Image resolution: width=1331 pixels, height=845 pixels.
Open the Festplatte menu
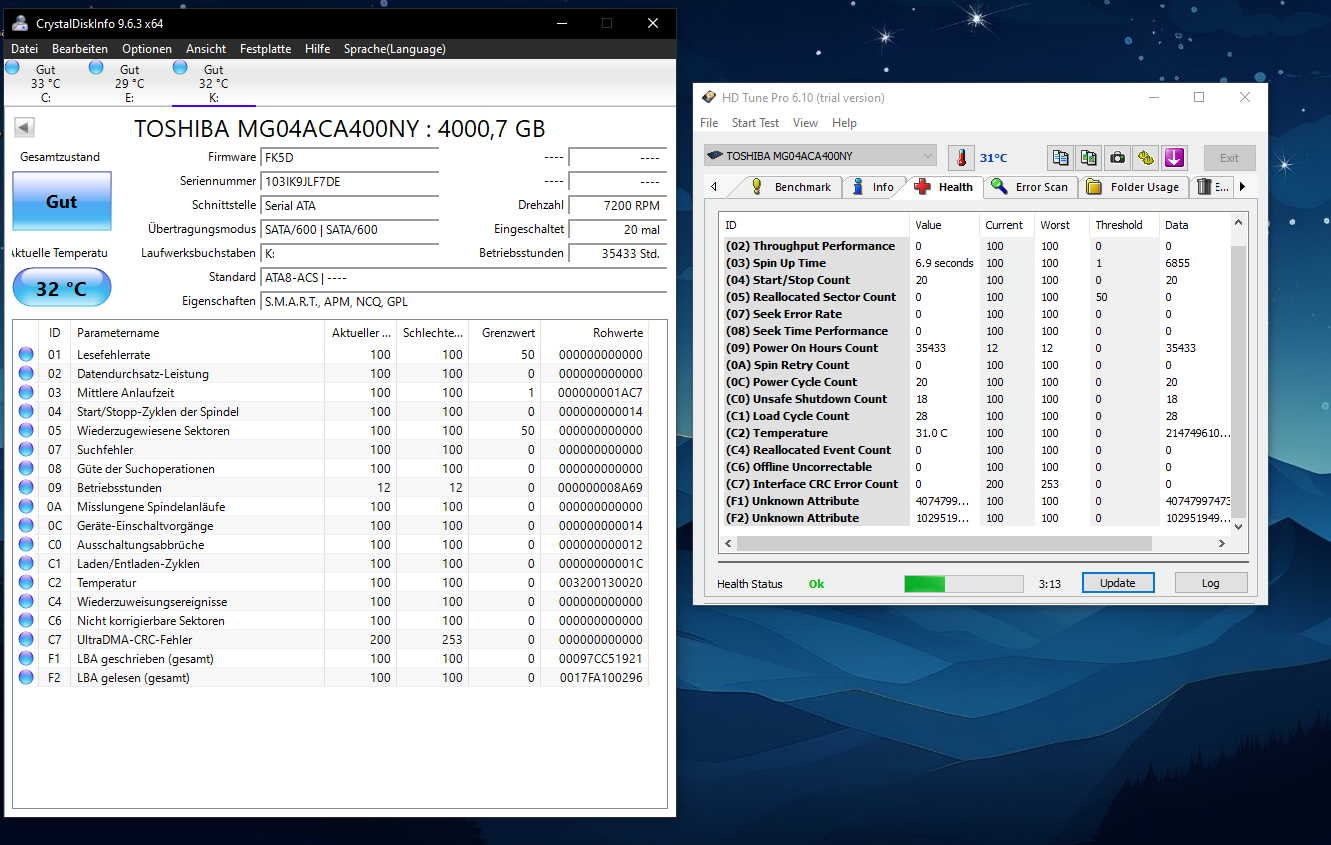[x=266, y=48]
